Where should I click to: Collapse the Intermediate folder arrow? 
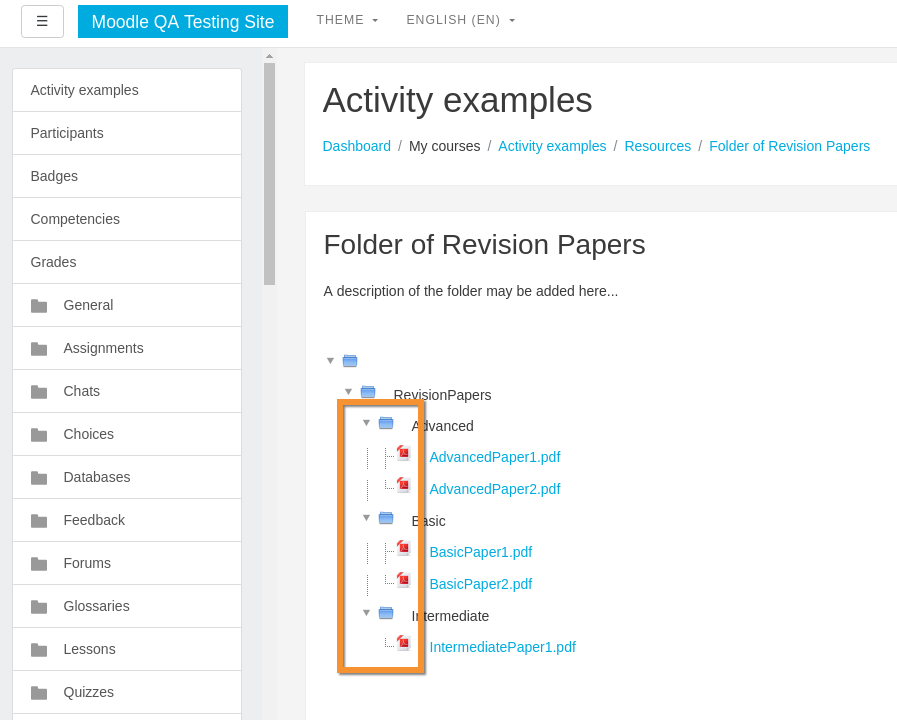click(367, 612)
